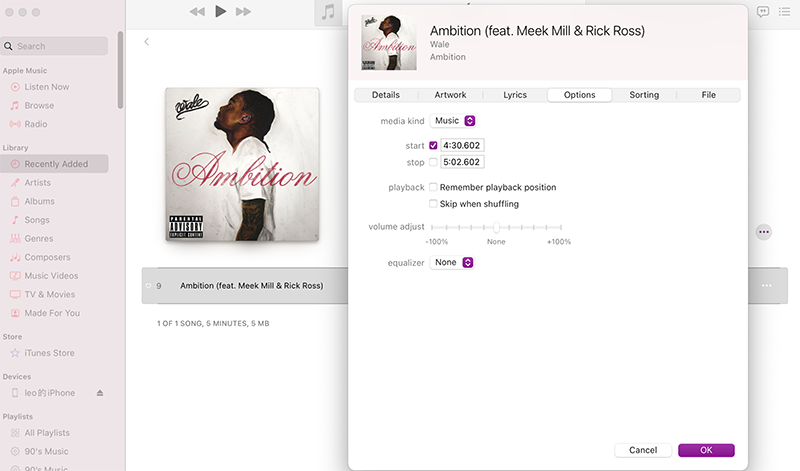Switch to the Lyrics tab
The height and width of the screenshot is (471, 800).
(x=515, y=95)
